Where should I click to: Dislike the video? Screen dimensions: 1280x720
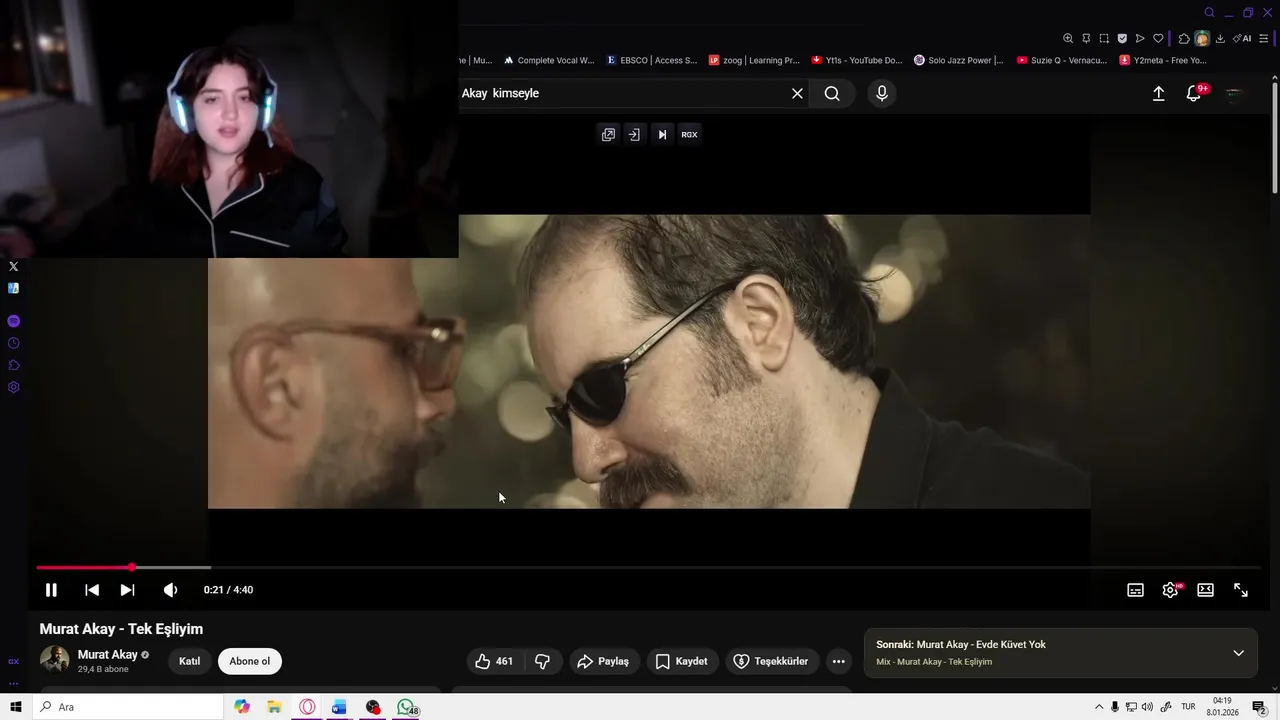542,661
